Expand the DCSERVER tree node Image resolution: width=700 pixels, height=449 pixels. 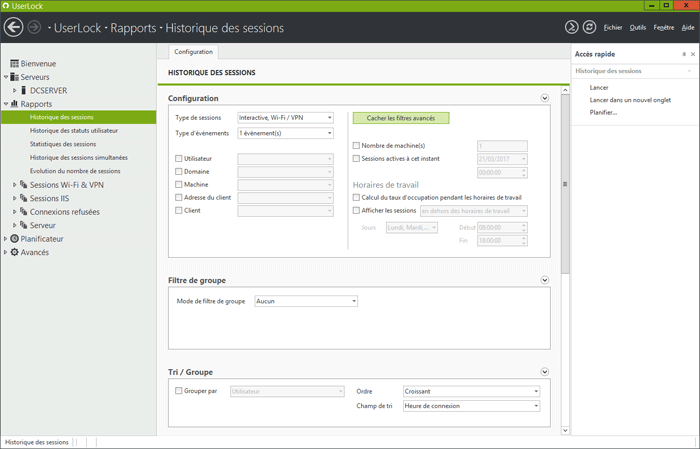15,90
